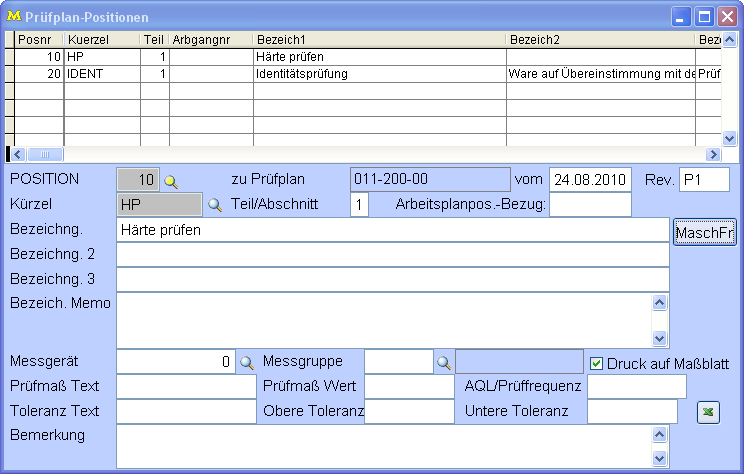
Task: Click the grey Messgruppe description field
Action: point(519,362)
